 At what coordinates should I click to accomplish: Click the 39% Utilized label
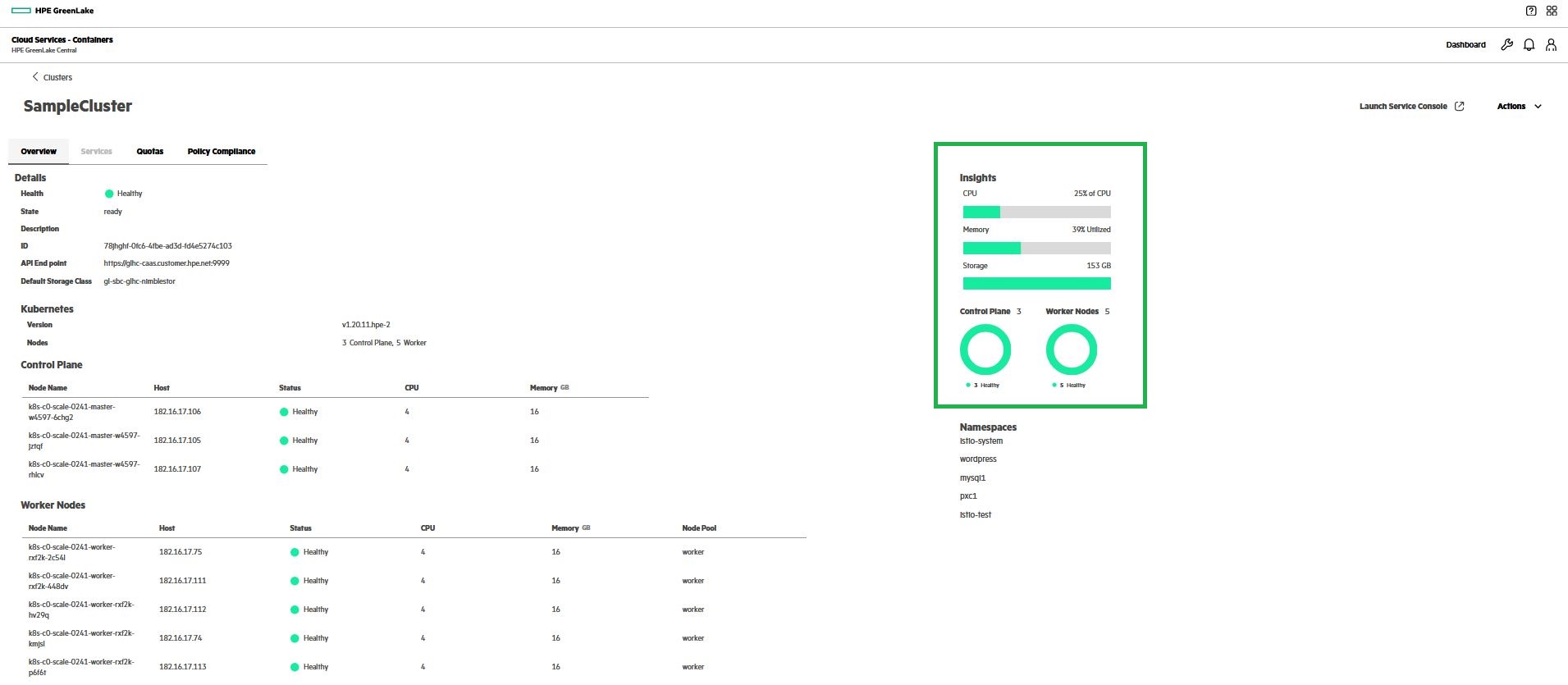click(x=1091, y=230)
